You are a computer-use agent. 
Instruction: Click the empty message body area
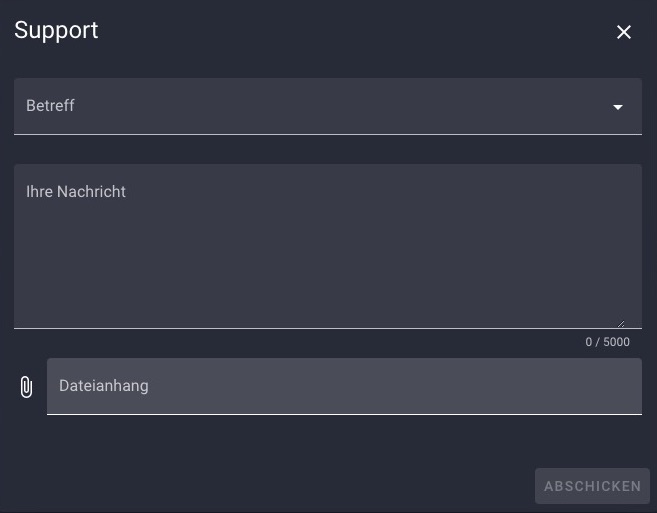(x=328, y=260)
